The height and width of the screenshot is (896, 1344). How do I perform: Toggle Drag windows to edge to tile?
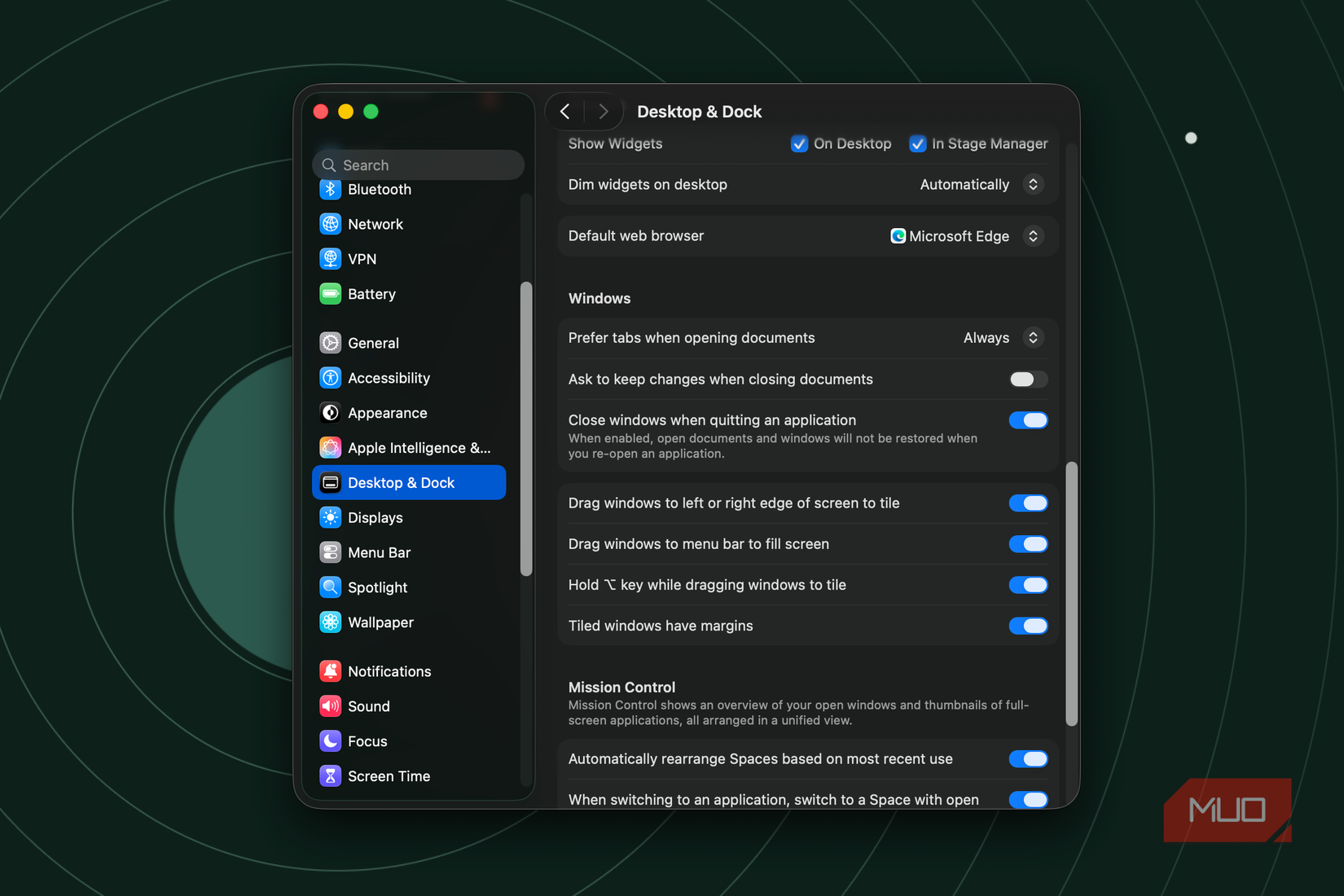click(1028, 503)
